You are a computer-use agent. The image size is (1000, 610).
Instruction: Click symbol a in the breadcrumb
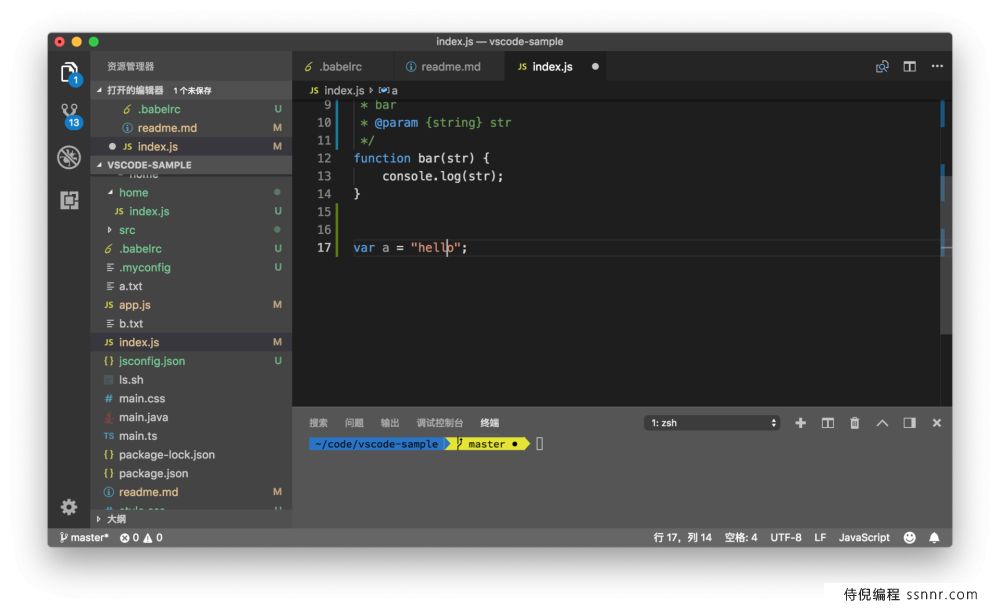388,90
